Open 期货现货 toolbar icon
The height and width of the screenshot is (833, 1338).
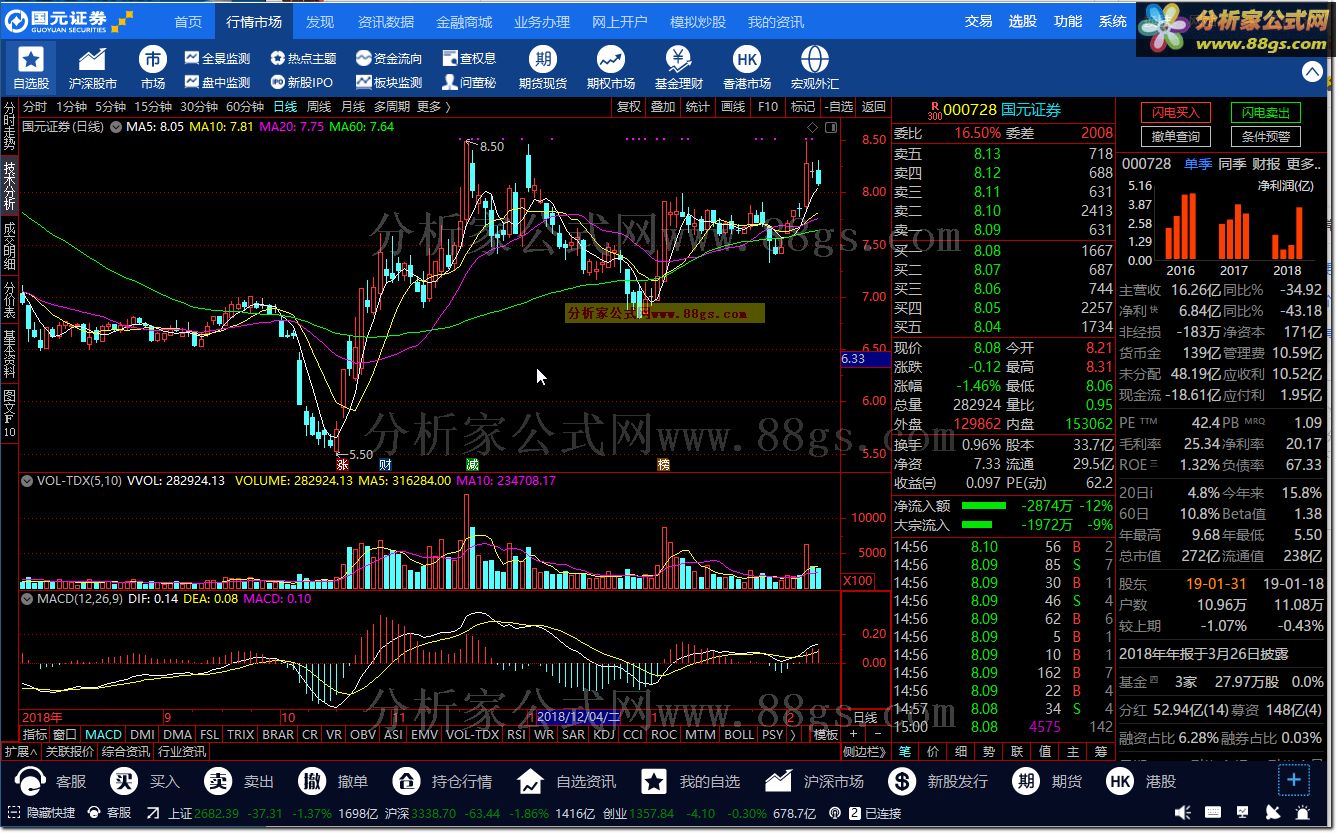pos(543,59)
